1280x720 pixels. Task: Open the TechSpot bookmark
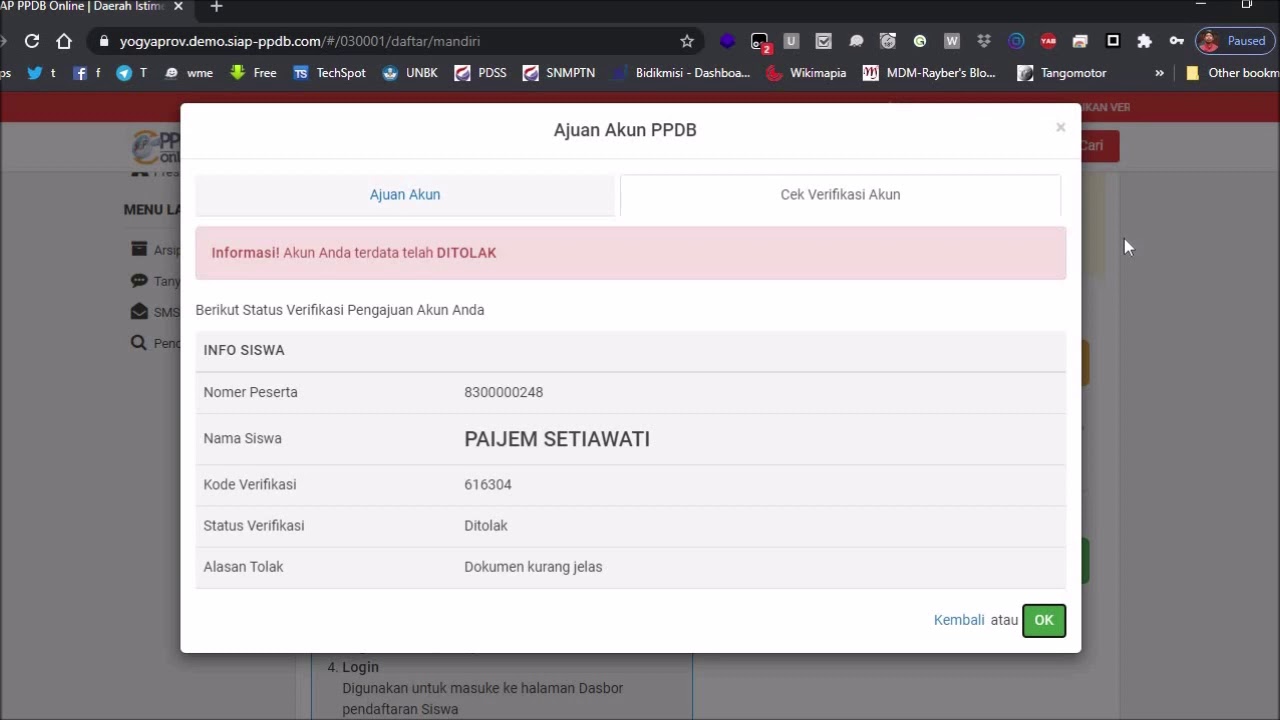[329, 73]
